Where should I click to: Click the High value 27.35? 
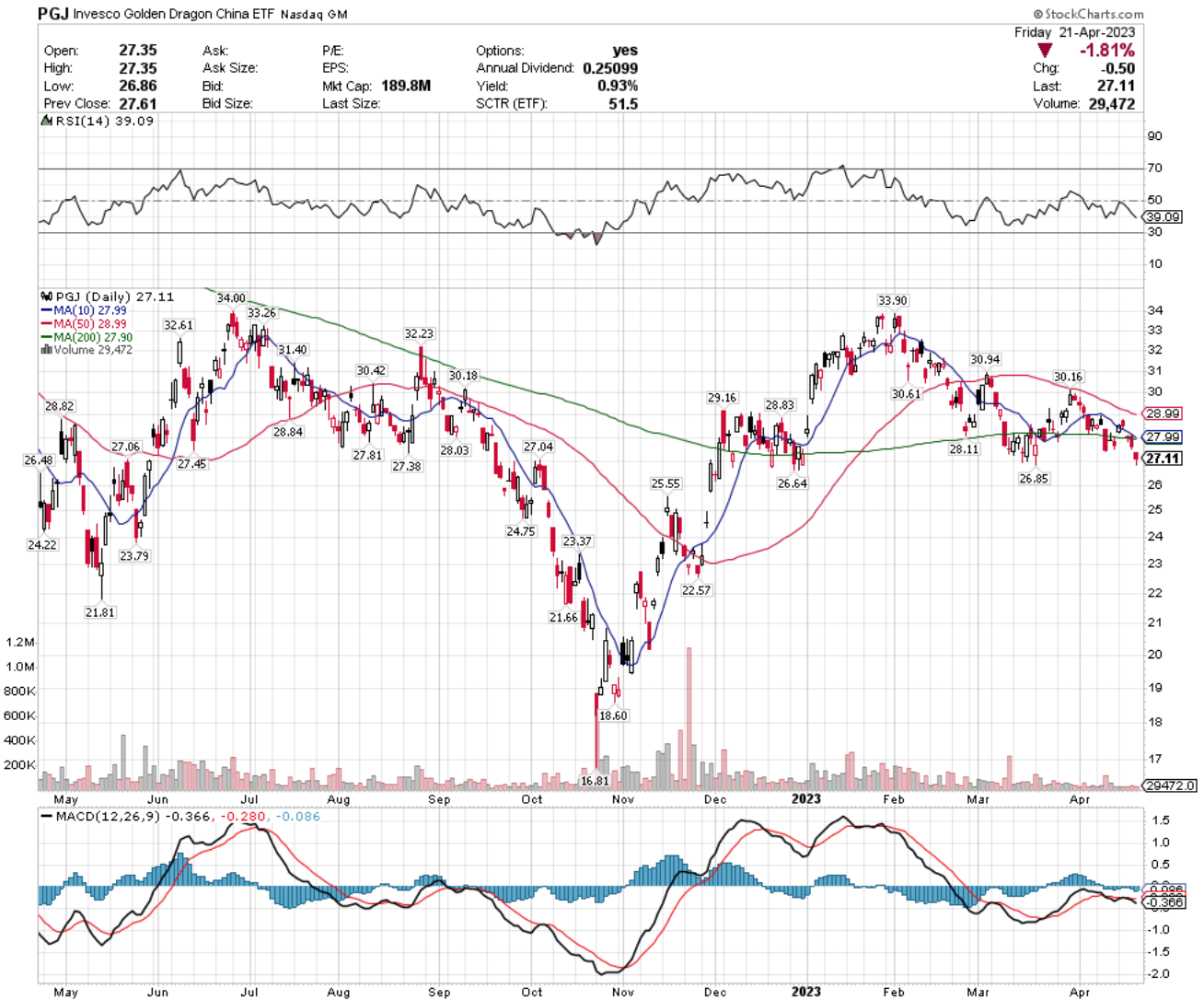coord(138,68)
